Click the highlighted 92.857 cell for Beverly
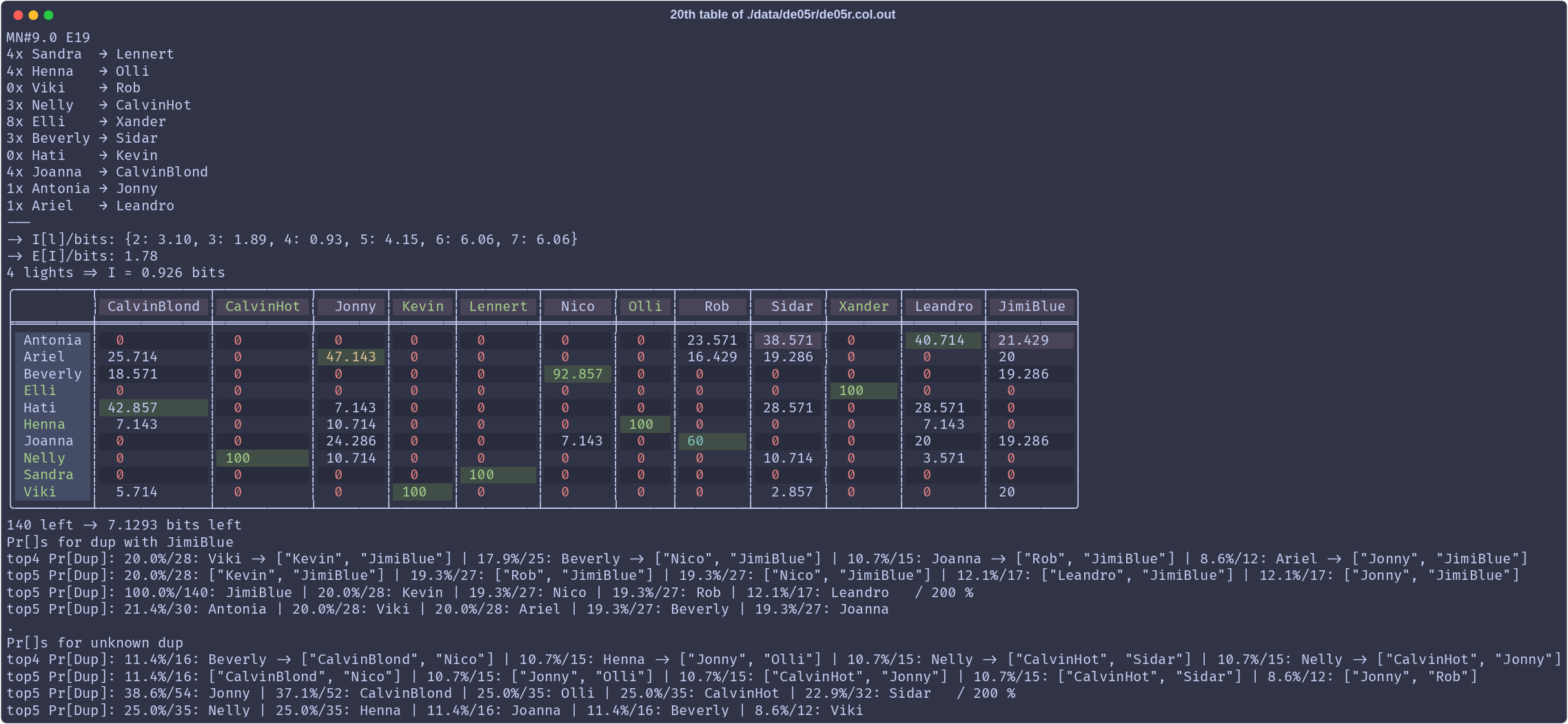Image resolution: width=1568 pixels, height=724 pixels. [x=578, y=374]
